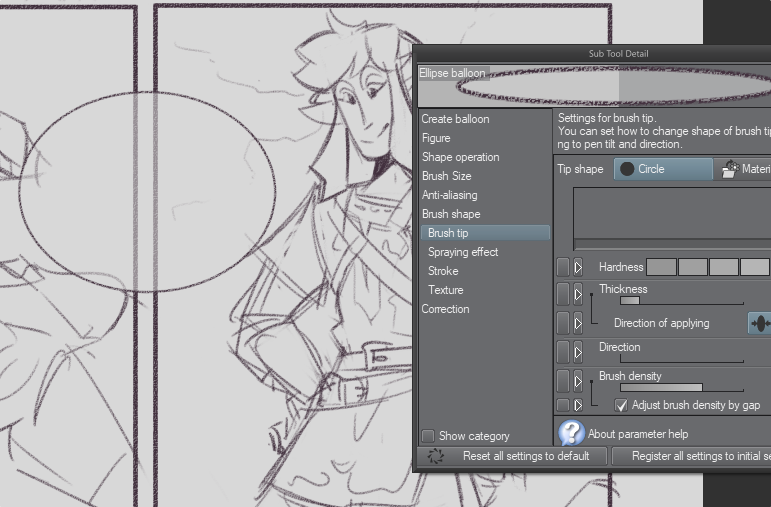Set Hardness to the second level box
Screen dimensions: 771x507
692,267
